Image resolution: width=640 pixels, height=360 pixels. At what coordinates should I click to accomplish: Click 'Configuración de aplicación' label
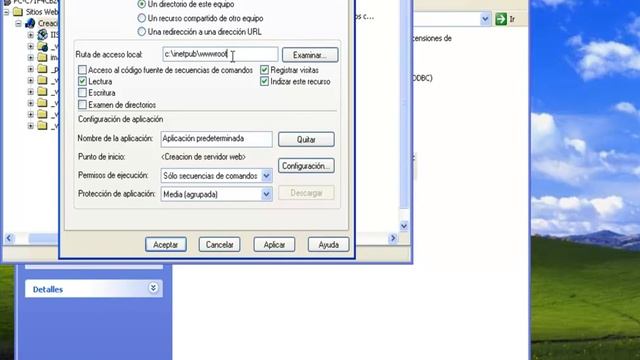pyautogui.click(x=120, y=119)
